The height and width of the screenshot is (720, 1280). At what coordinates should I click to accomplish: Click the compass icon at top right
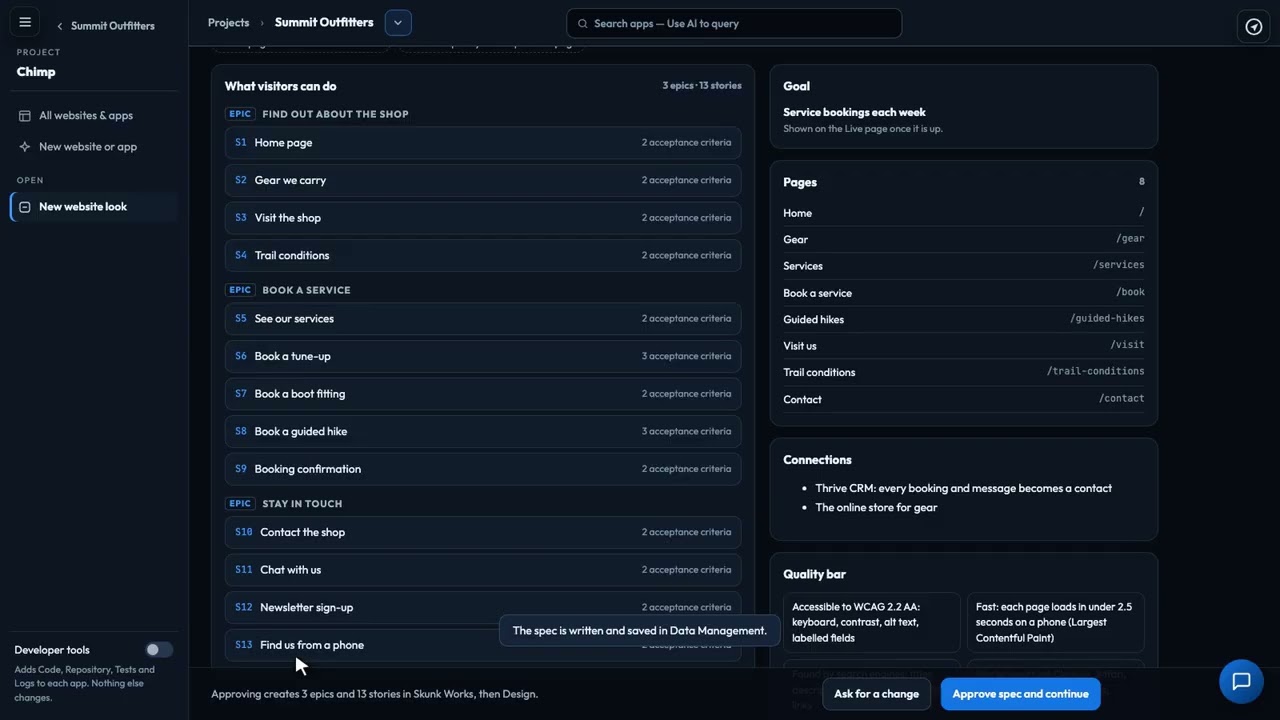1254,26
